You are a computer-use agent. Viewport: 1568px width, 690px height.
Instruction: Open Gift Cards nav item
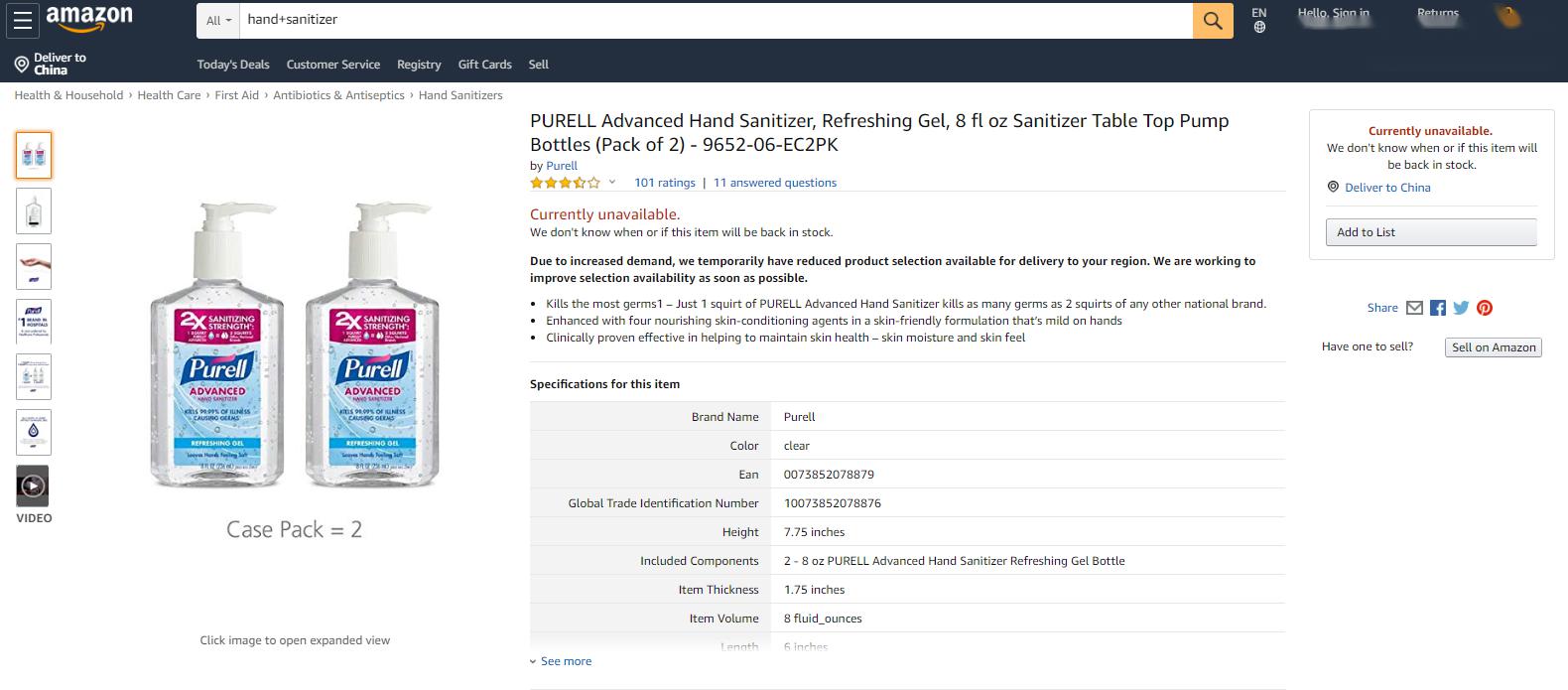(485, 65)
